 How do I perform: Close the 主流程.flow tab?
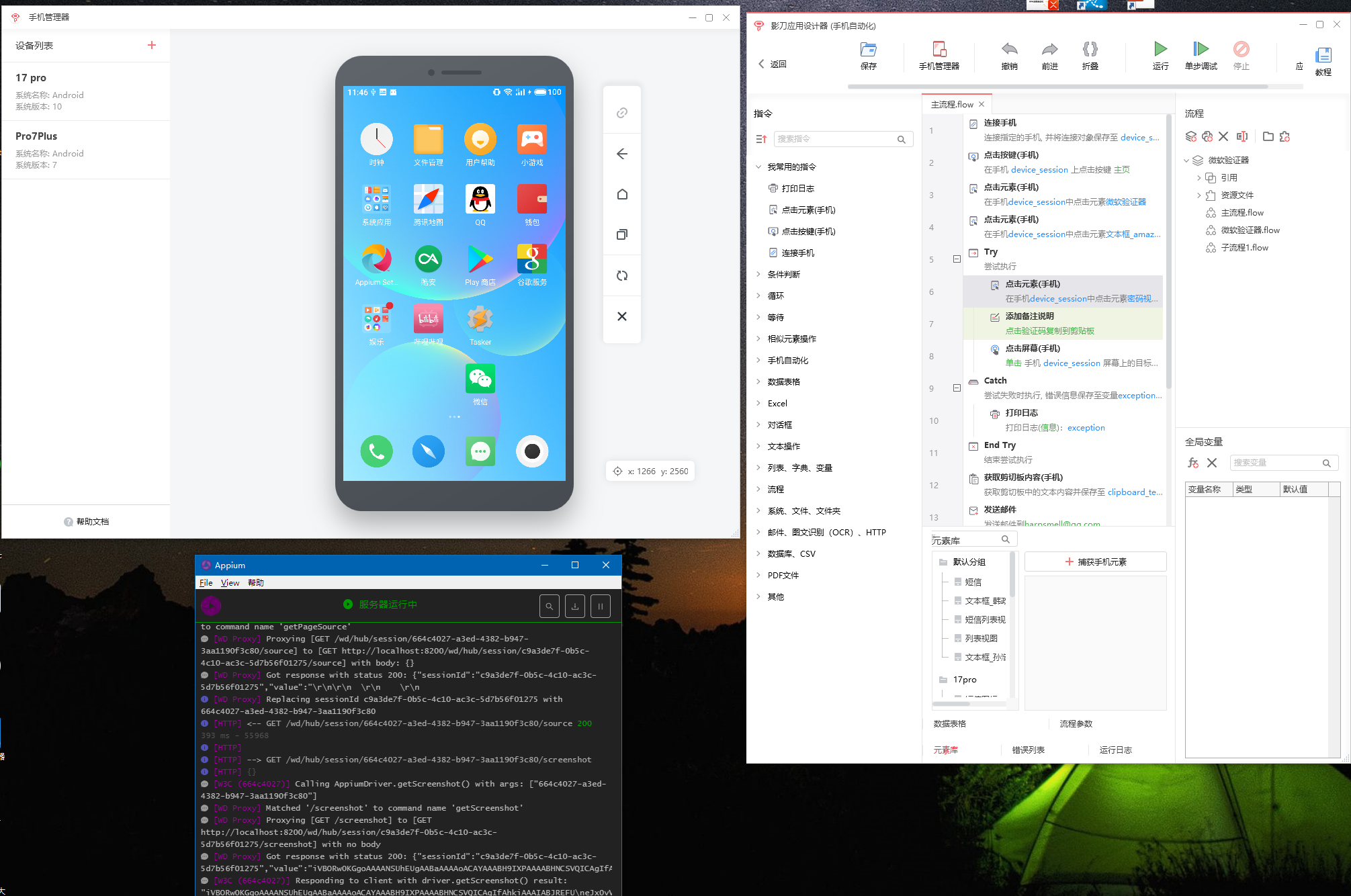[982, 104]
